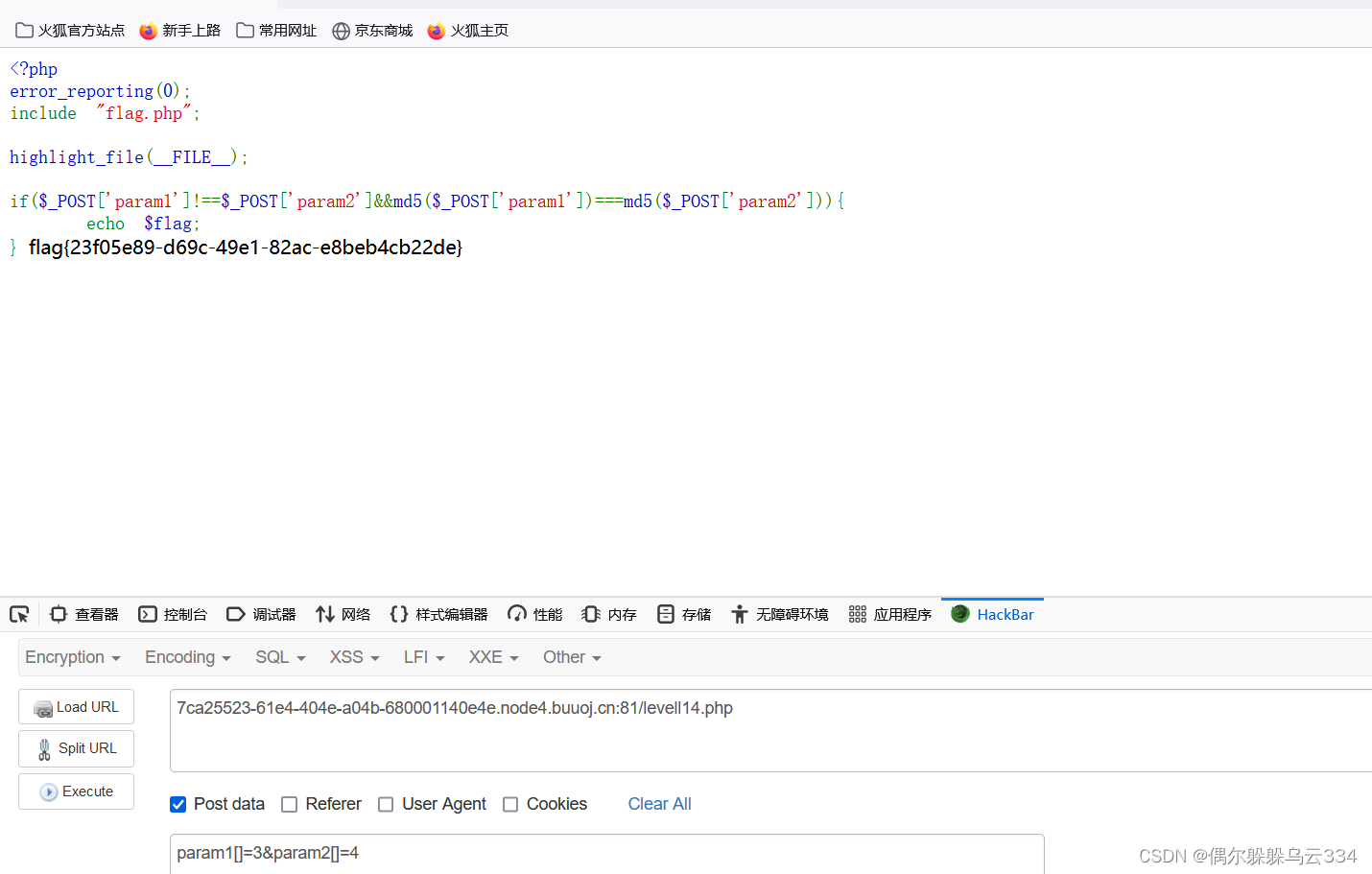Focus the post data text field
1372x874 pixels.
pos(606,853)
